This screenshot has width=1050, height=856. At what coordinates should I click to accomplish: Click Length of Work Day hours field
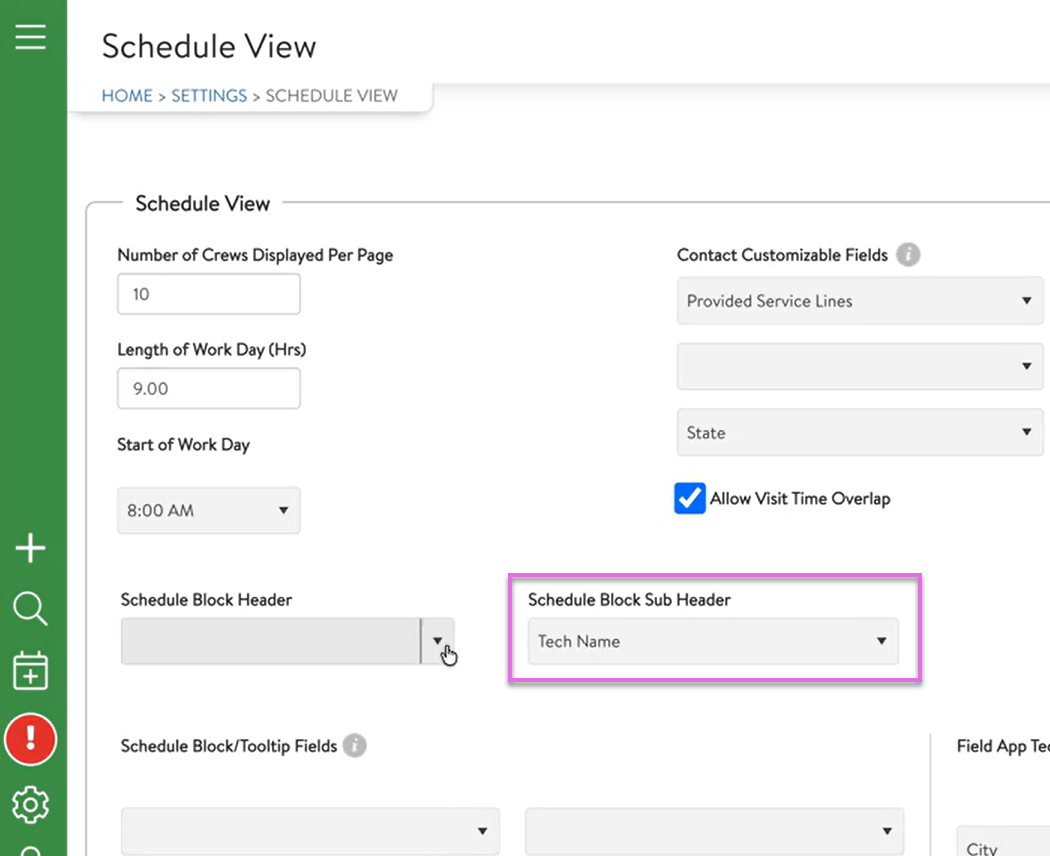[208, 389]
